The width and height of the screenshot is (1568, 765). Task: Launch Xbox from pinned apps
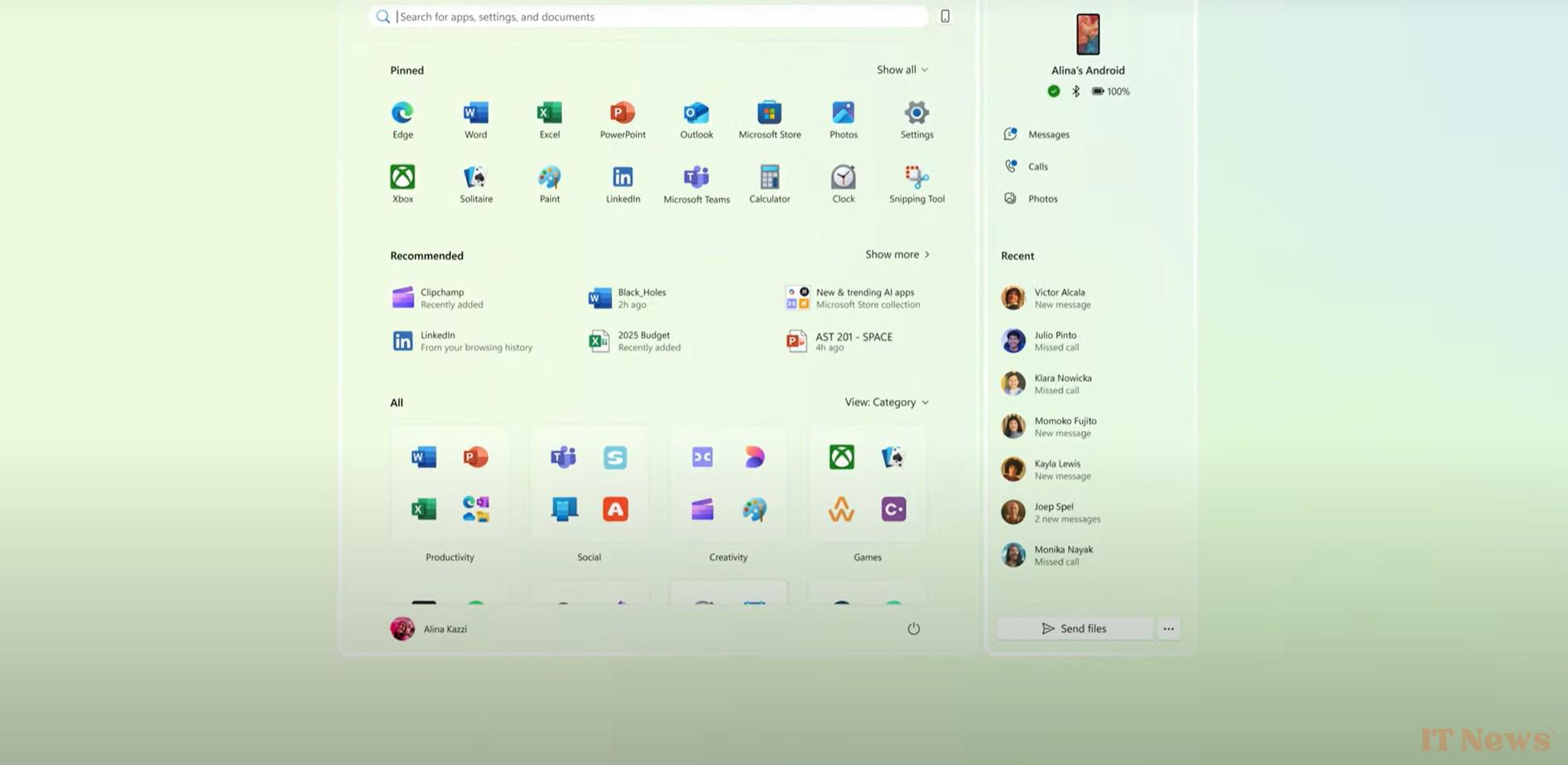click(402, 184)
